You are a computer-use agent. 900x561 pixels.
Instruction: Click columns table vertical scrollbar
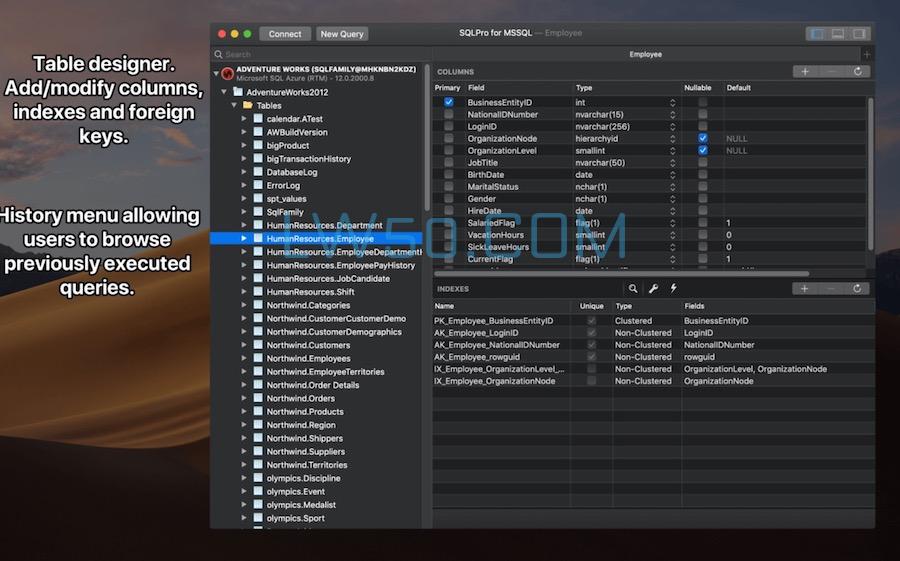point(871,174)
